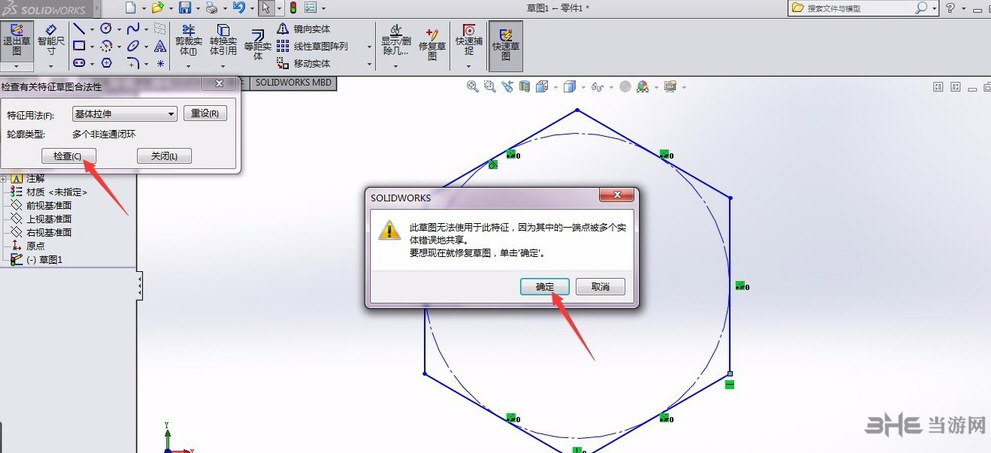Viewport: 991px width, 453px height.
Task: Click Zoom to Fit in view toolbar
Action: click(472, 87)
